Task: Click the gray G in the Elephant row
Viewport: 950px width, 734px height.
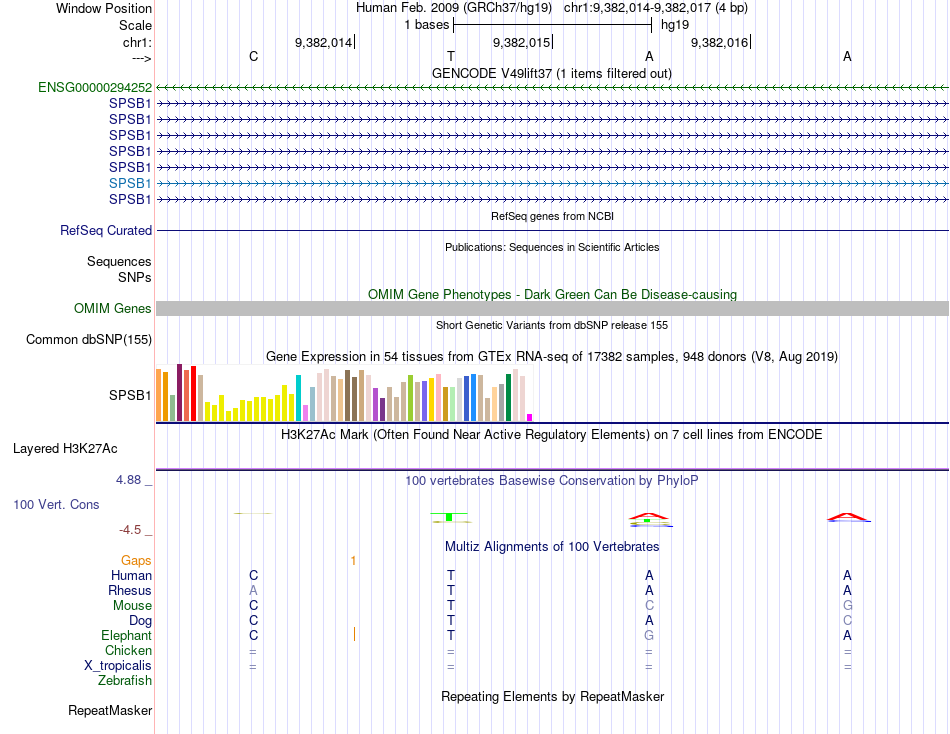Action: [649, 635]
